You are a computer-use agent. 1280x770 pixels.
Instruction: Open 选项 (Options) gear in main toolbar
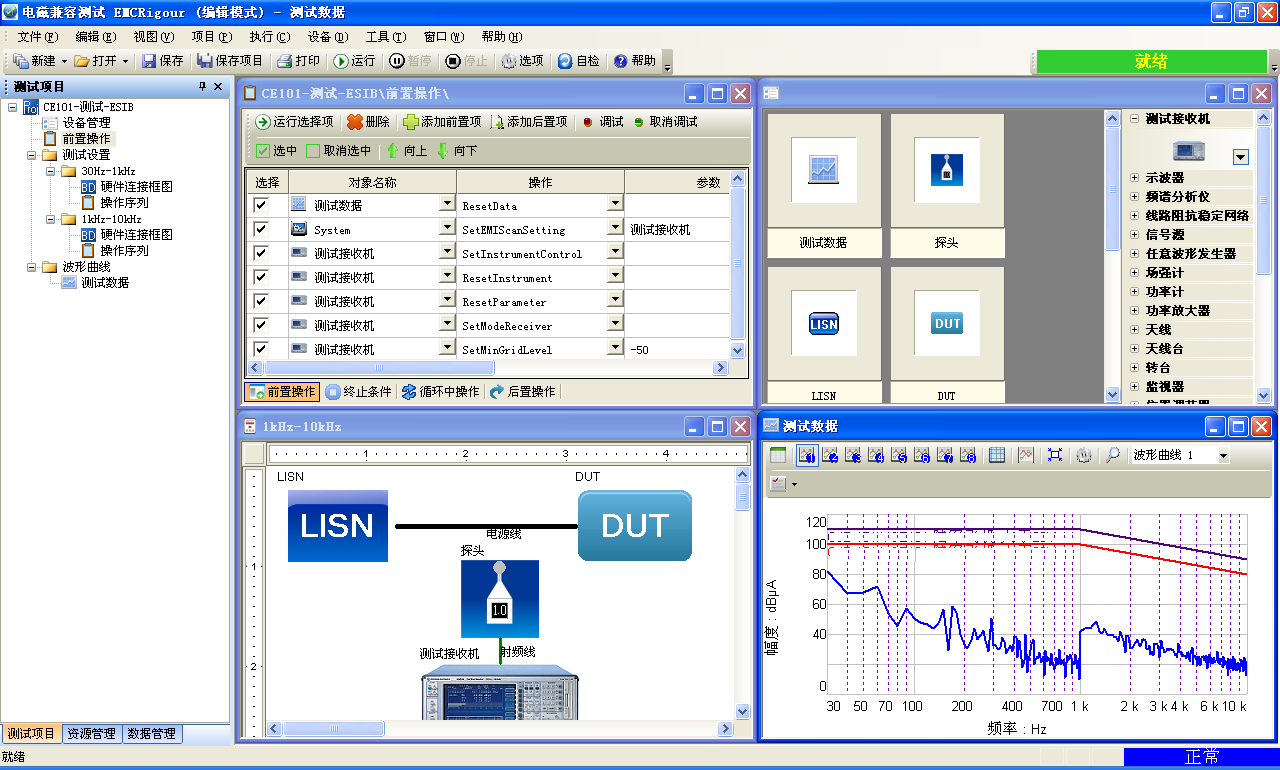pyautogui.click(x=508, y=61)
